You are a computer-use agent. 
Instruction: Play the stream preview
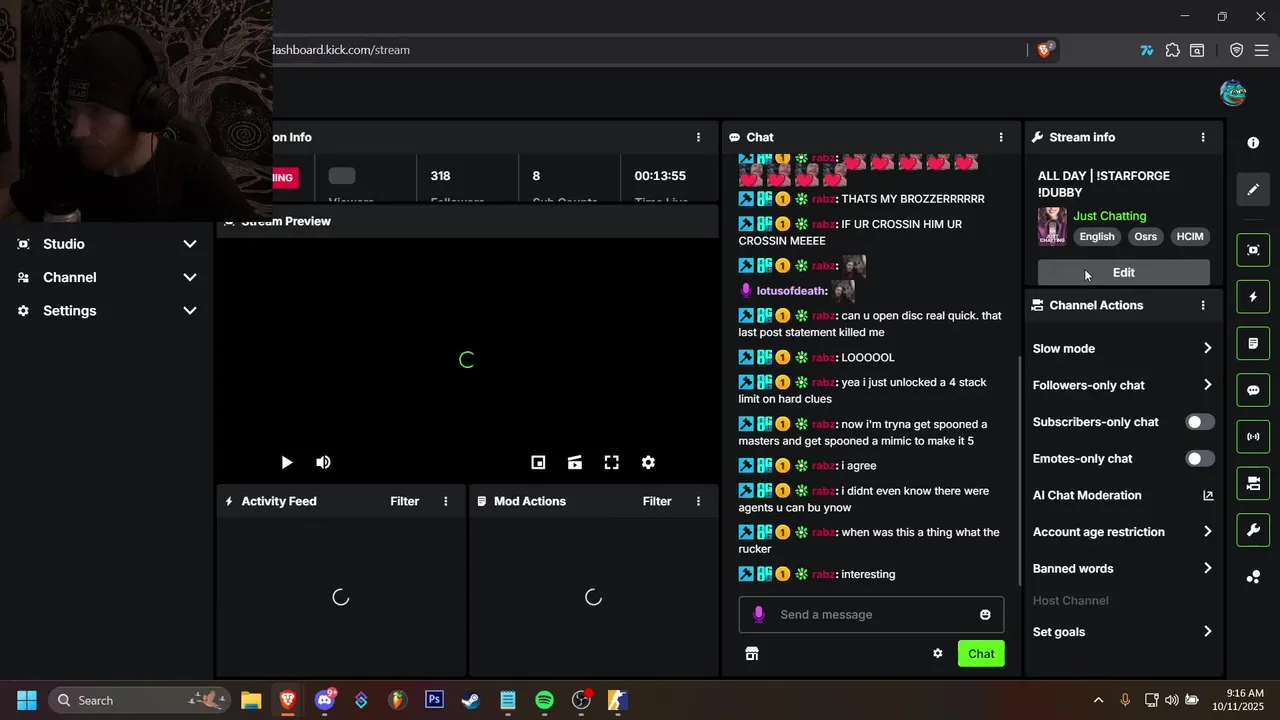coord(287,462)
